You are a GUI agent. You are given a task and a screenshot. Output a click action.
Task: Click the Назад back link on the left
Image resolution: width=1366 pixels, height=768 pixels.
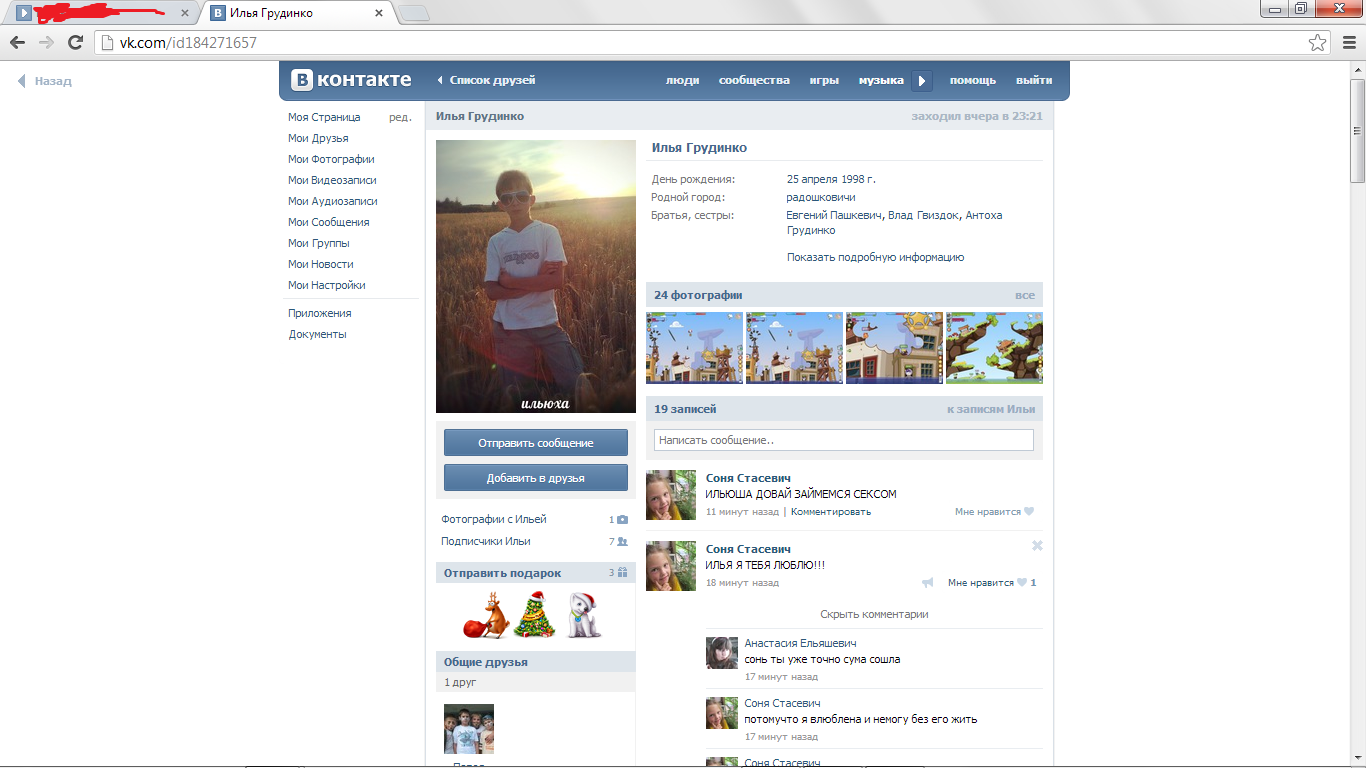click(45, 81)
